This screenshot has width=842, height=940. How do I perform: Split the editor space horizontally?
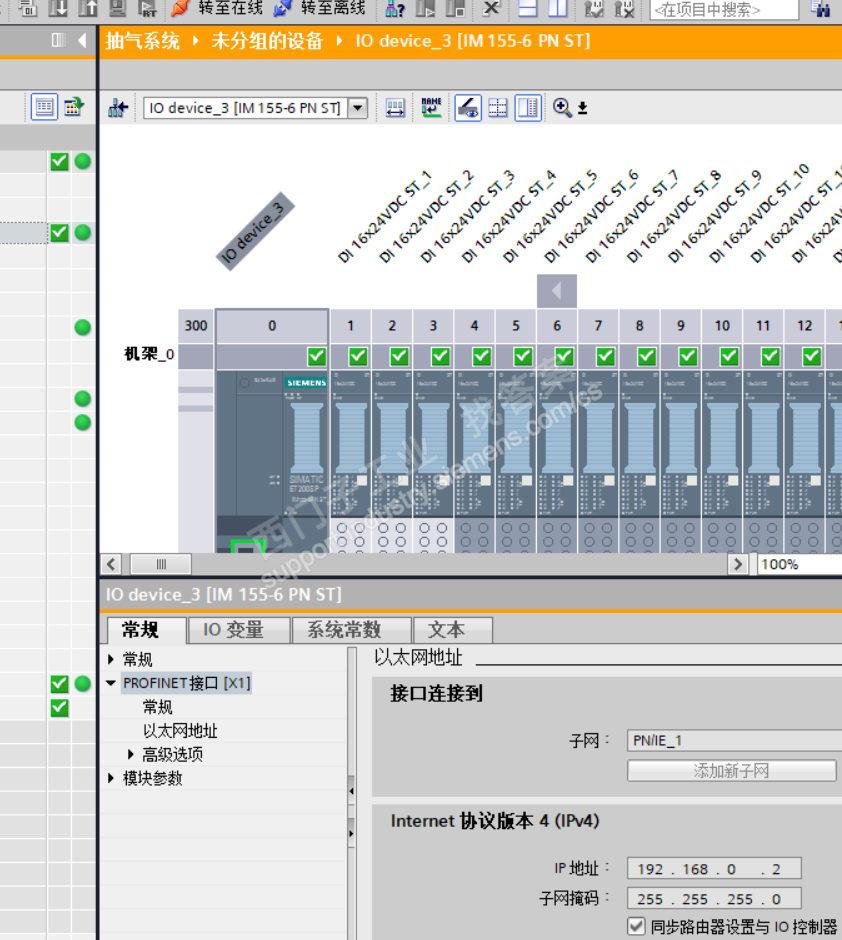(527, 8)
